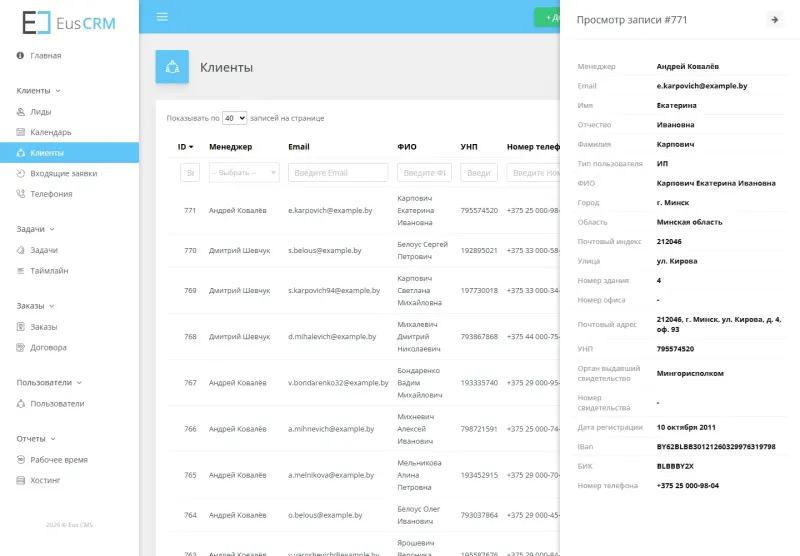This screenshot has width=800, height=556.
Task: Open Таймлайн menu item
Action: (x=49, y=271)
